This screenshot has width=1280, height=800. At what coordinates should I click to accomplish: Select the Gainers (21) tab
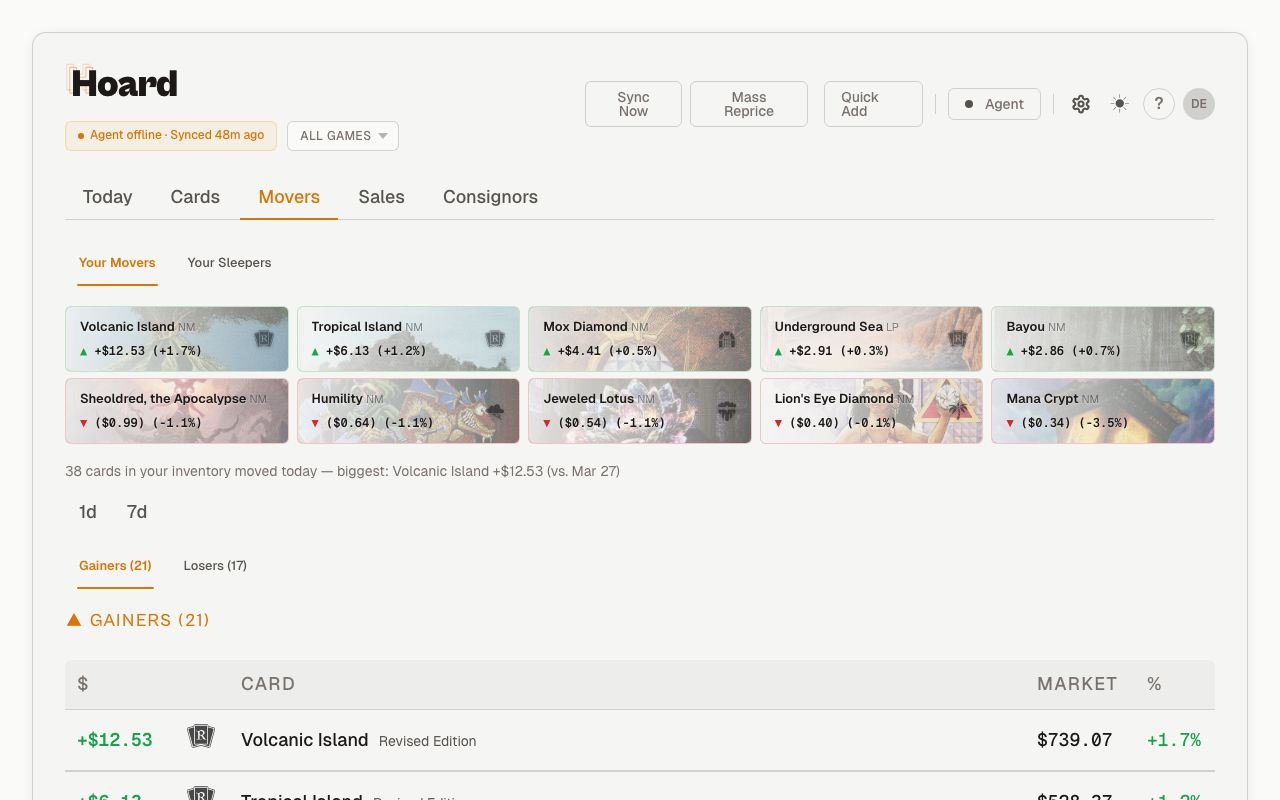pyautogui.click(x=115, y=566)
